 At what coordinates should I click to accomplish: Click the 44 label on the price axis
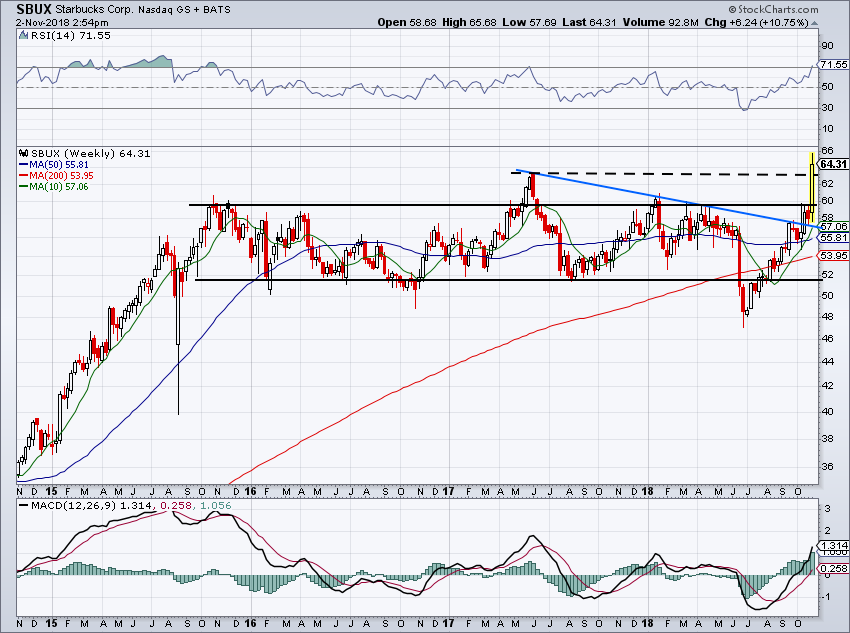(827, 361)
